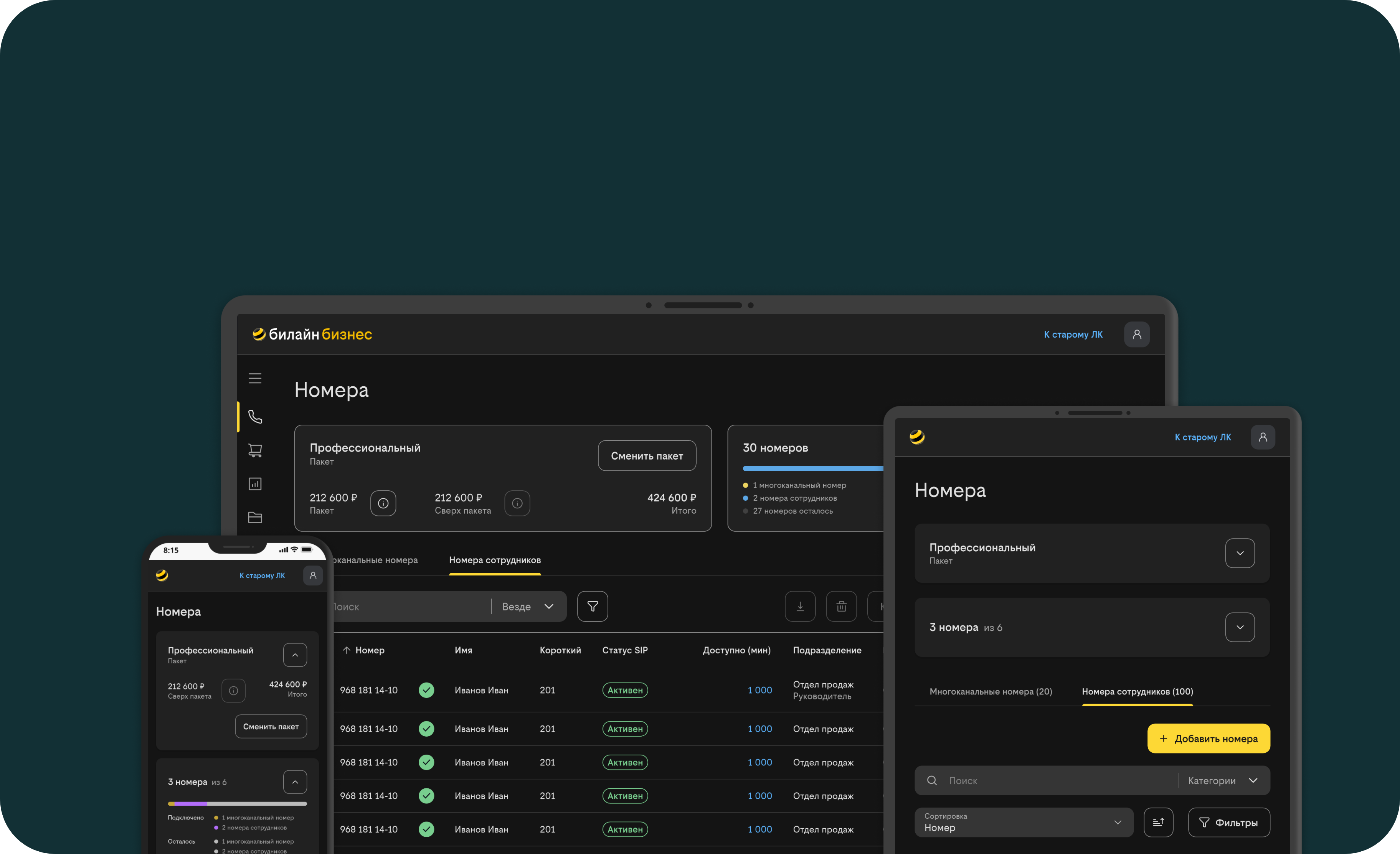
Task: Click the Фильтры button on tablet
Action: pos(1228,822)
